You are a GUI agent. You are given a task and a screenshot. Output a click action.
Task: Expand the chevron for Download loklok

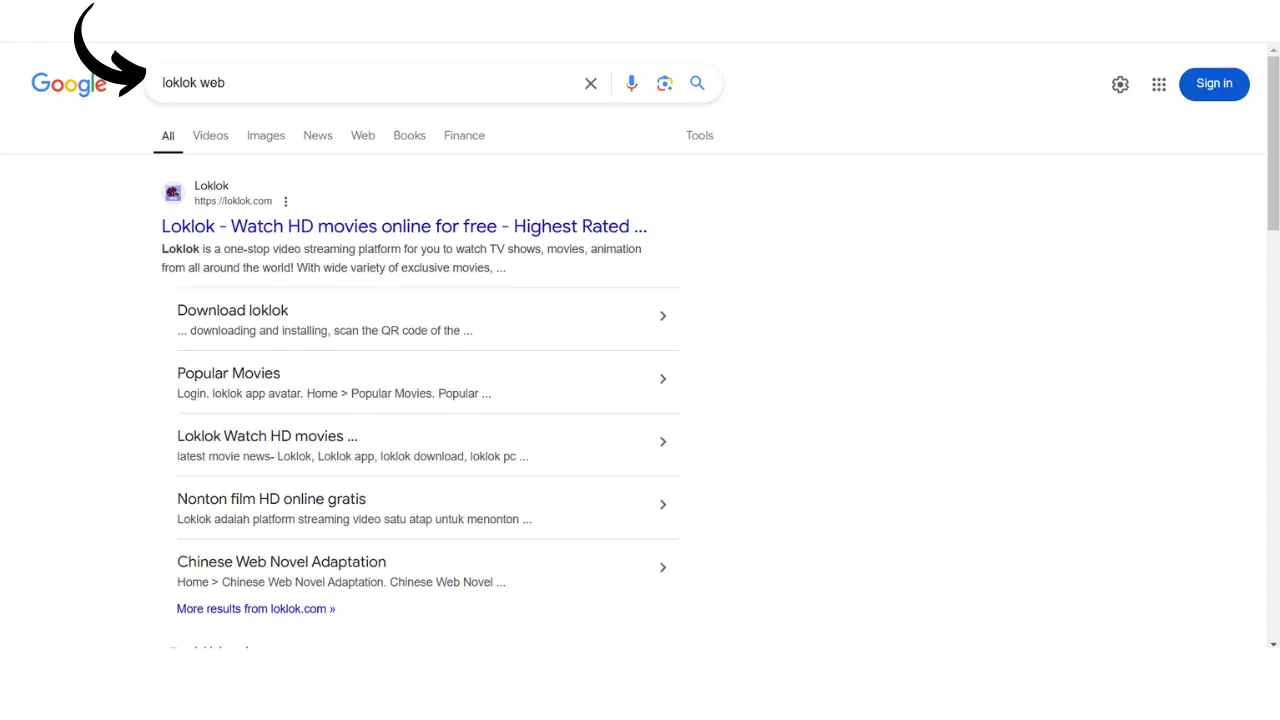pos(662,316)
